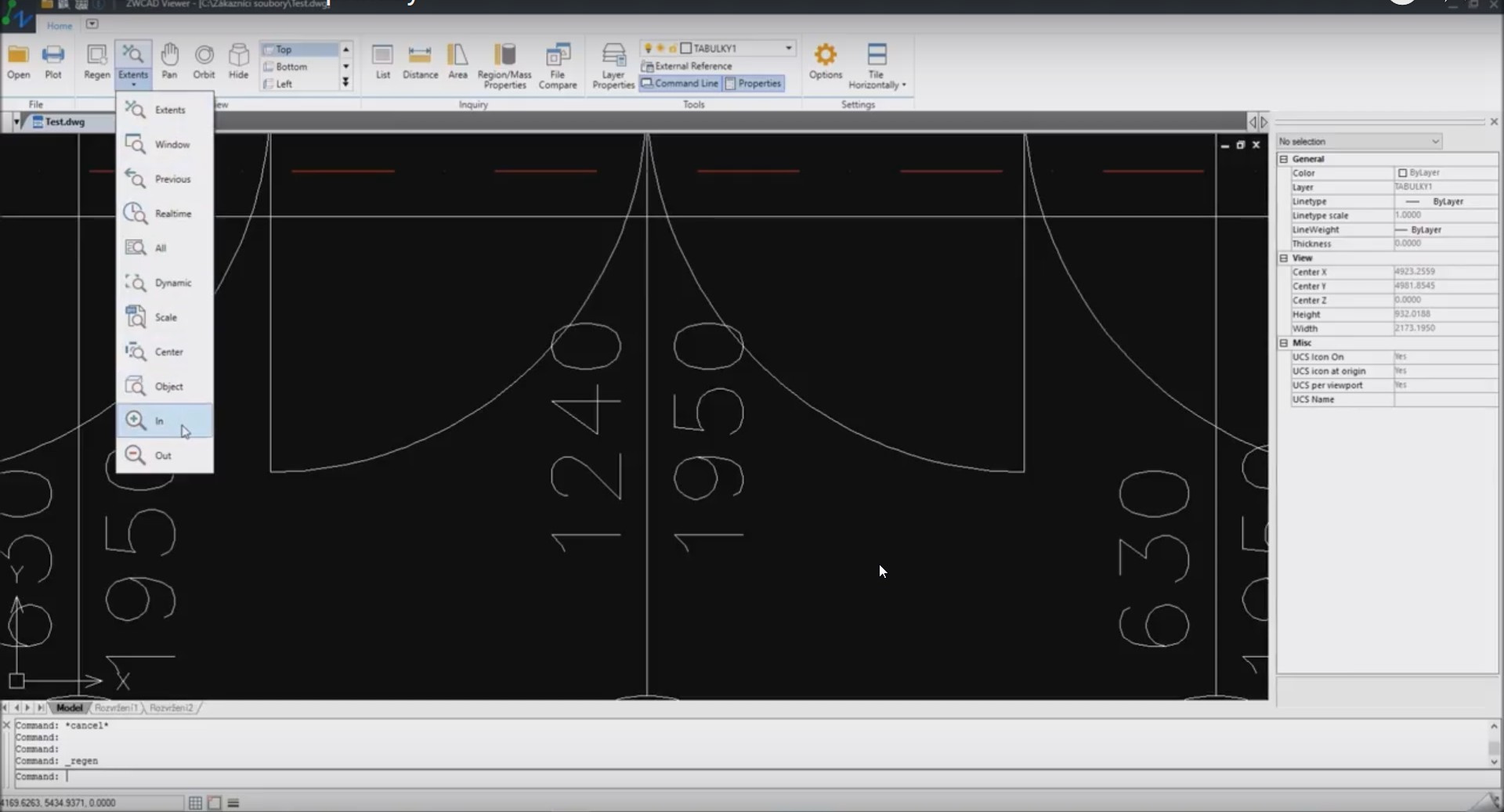The width and height of the screenshot is (1504, 812).
Task: Launch the File Compare tool
Action: [x=557, y=65]
